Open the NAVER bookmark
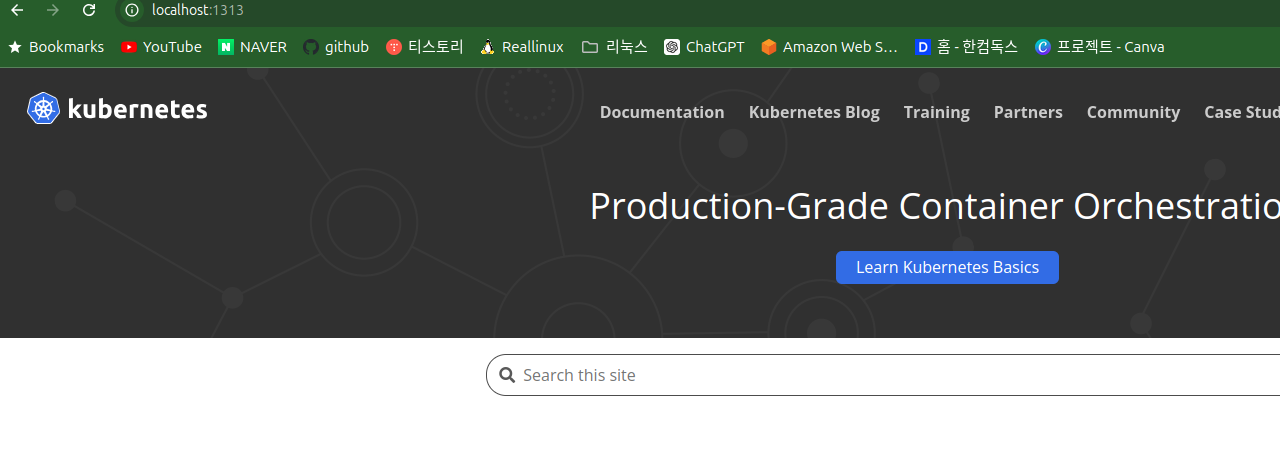The image size is (1280, 468). [252, 47]
